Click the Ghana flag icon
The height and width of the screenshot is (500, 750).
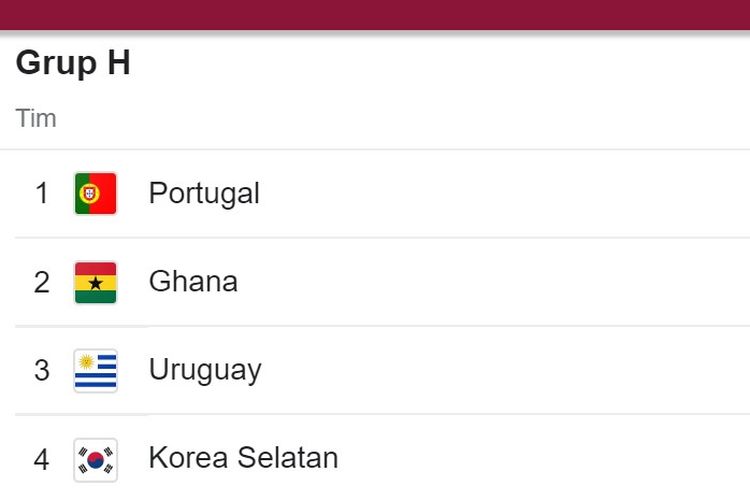coord(96,282)
